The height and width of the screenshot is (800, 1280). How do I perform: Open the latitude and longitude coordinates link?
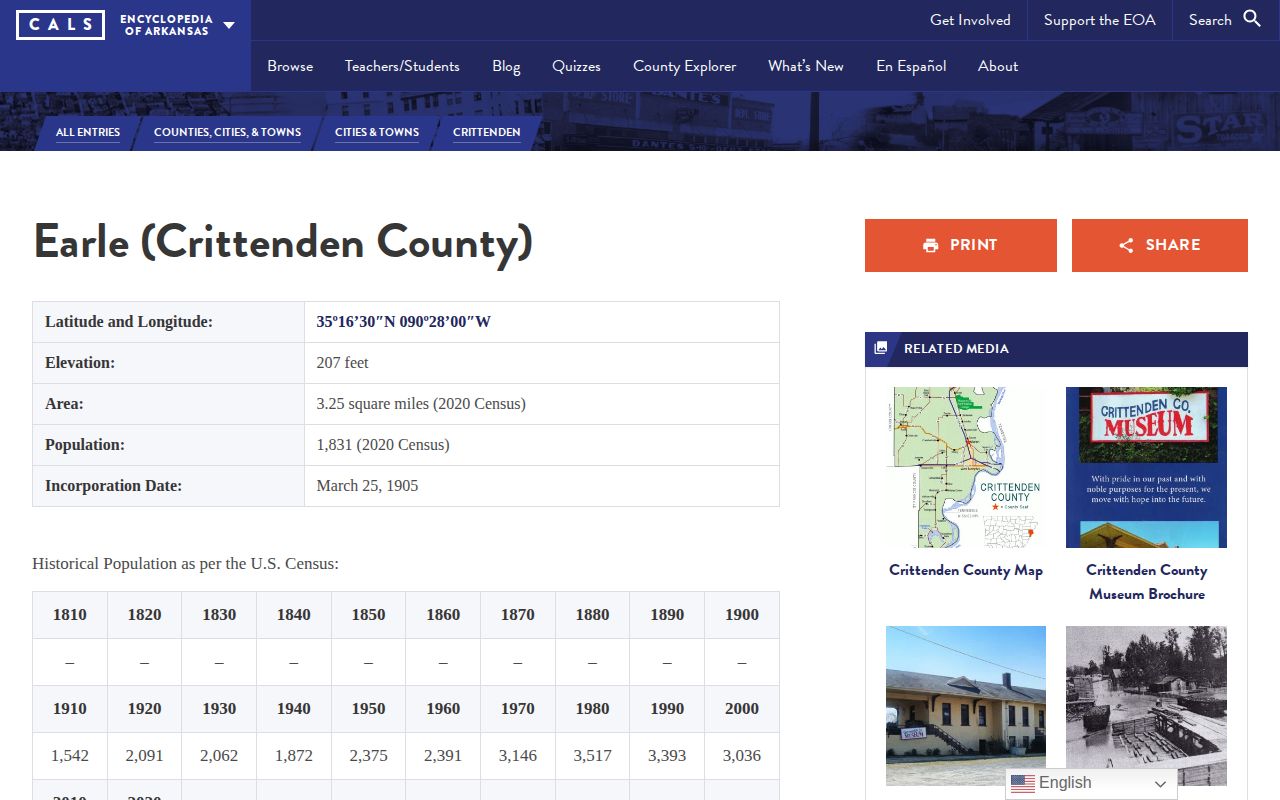404,322
